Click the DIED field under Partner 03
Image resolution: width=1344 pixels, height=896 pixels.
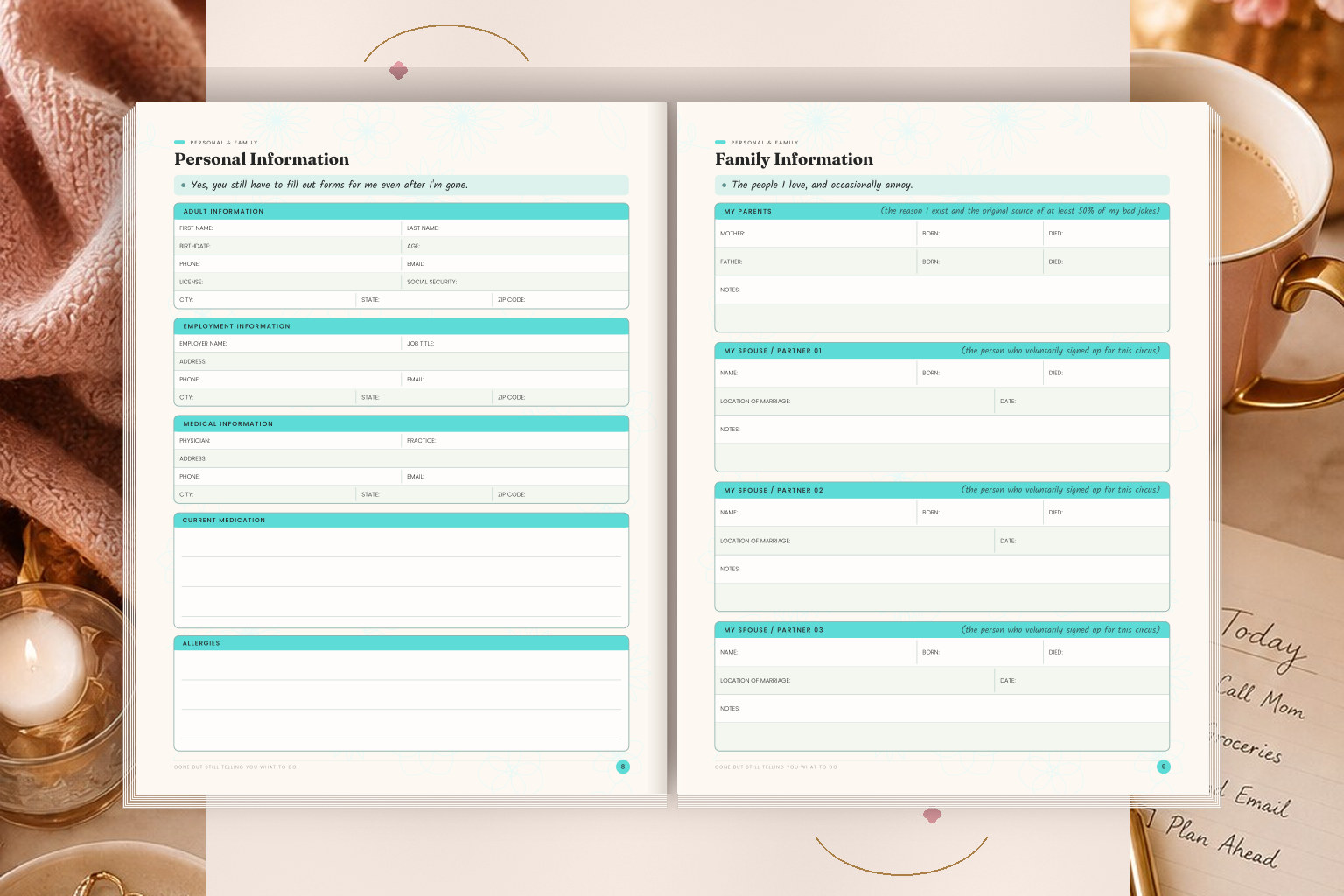(1107, 652)
